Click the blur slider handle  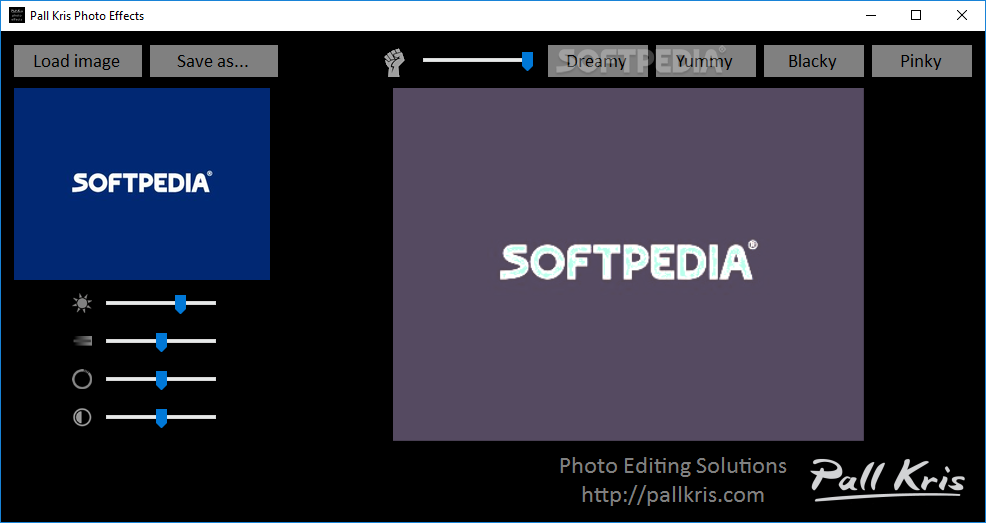tap(161, 342)
